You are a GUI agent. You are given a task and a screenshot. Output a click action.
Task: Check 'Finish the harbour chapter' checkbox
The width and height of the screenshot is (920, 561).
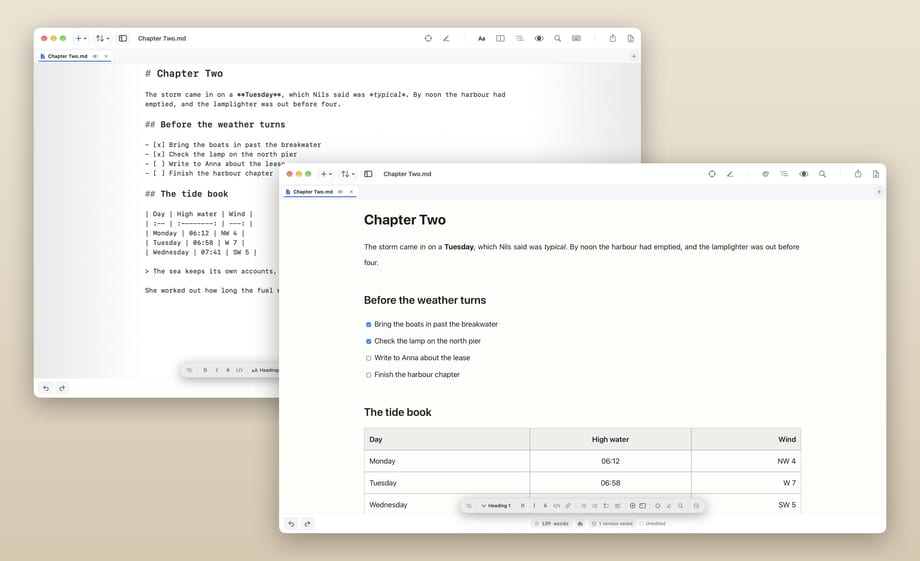(368, 375)
